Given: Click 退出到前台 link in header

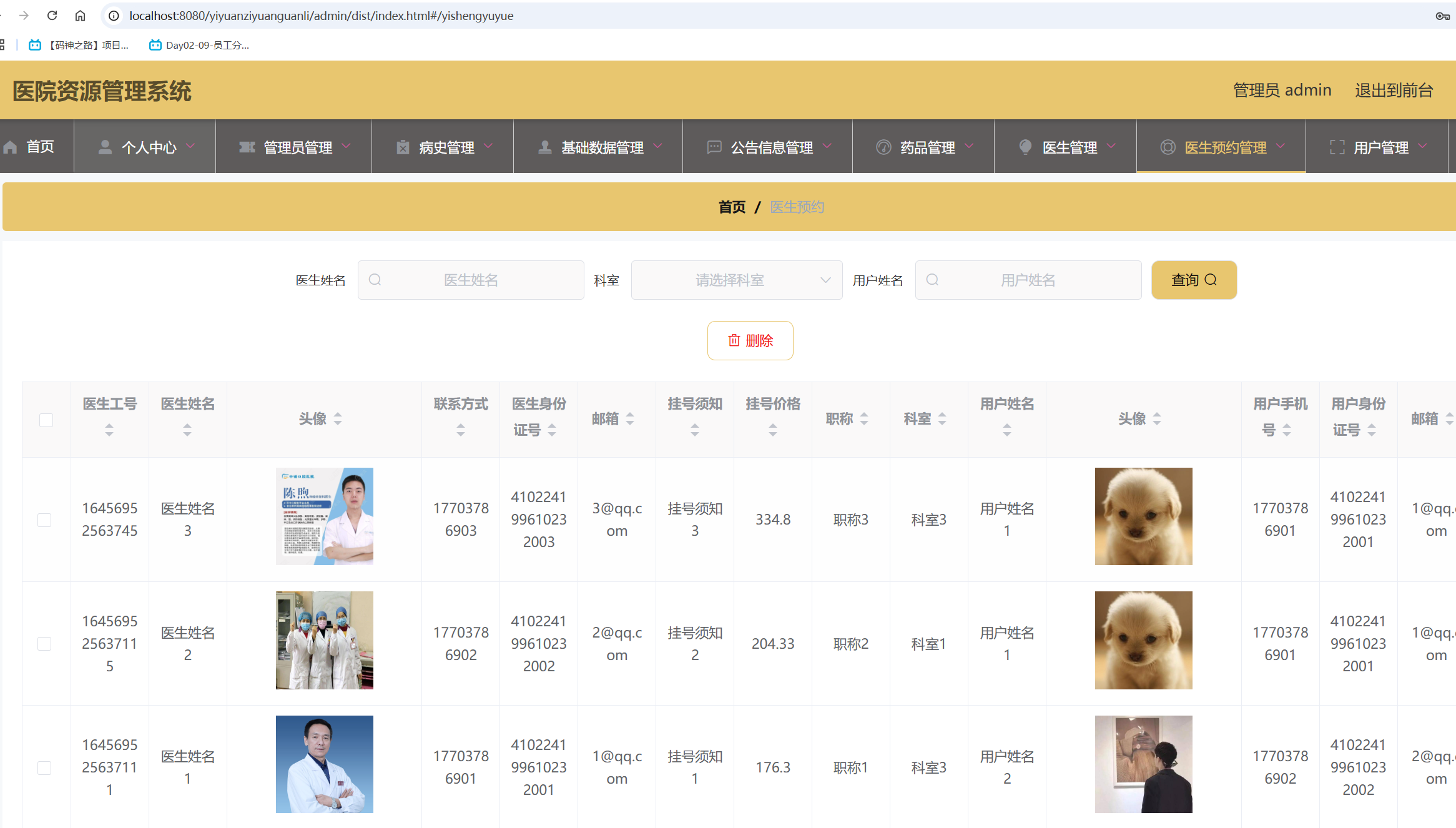Looking at the screenshot, I should coord(1394,91).
